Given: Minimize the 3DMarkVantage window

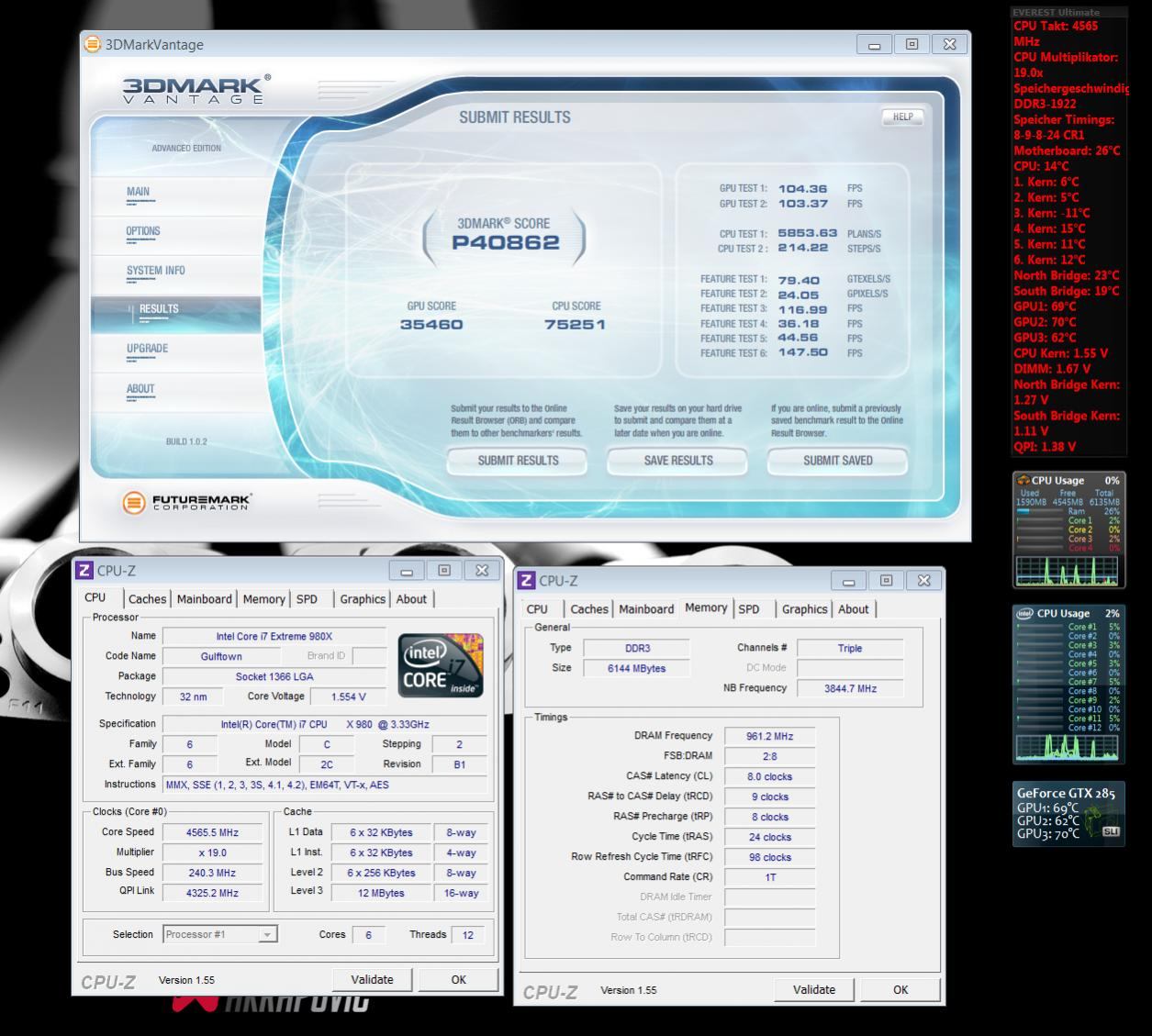Looking at the screenshot, I should [x=875, y=44].
